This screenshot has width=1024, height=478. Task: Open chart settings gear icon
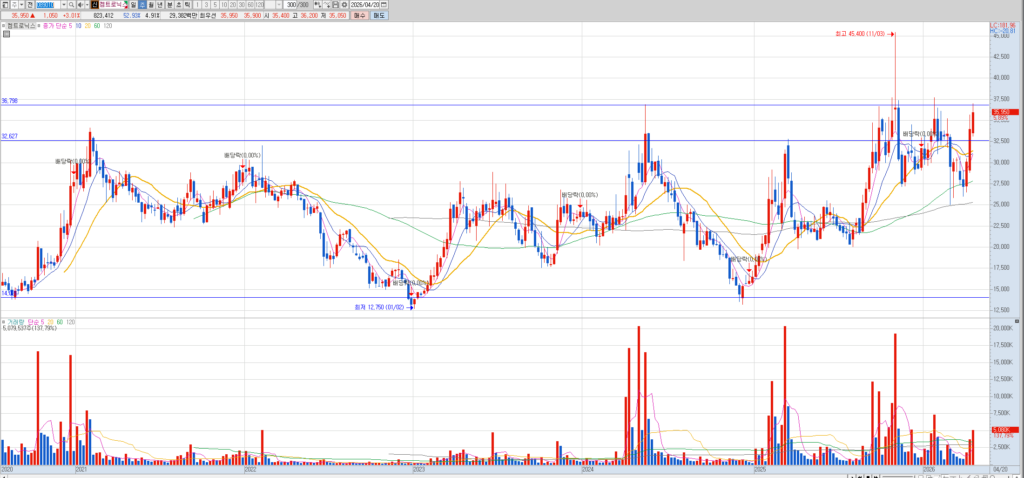click(344, 5)
